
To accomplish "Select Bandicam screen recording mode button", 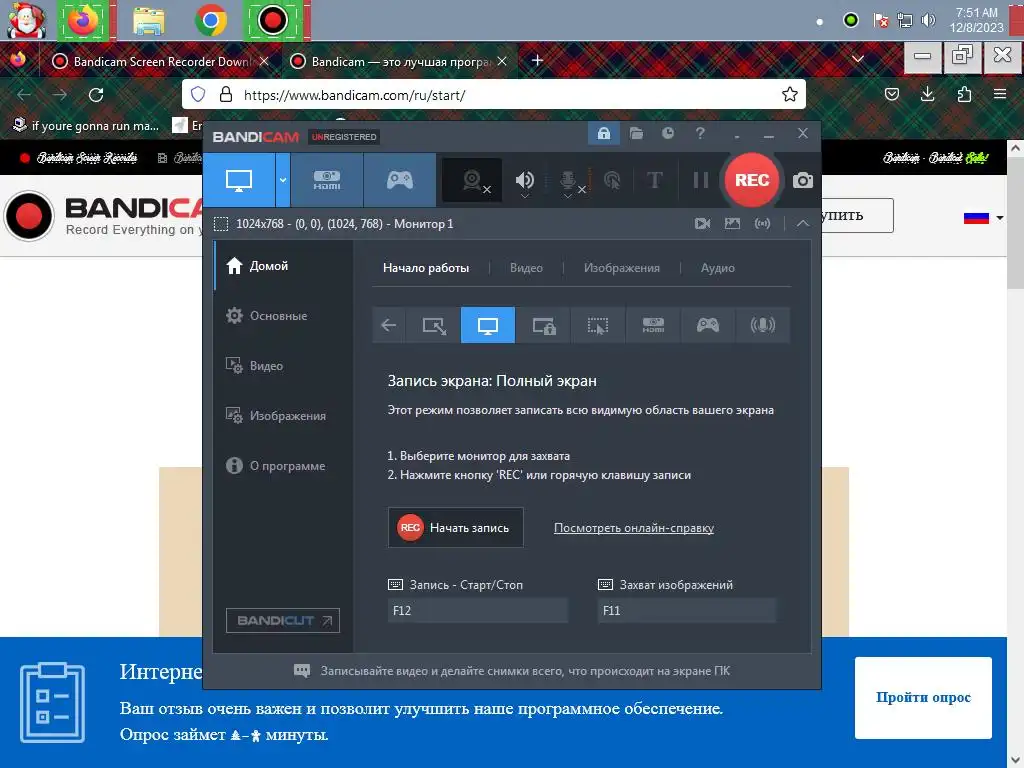I will (x=239, y=180).
